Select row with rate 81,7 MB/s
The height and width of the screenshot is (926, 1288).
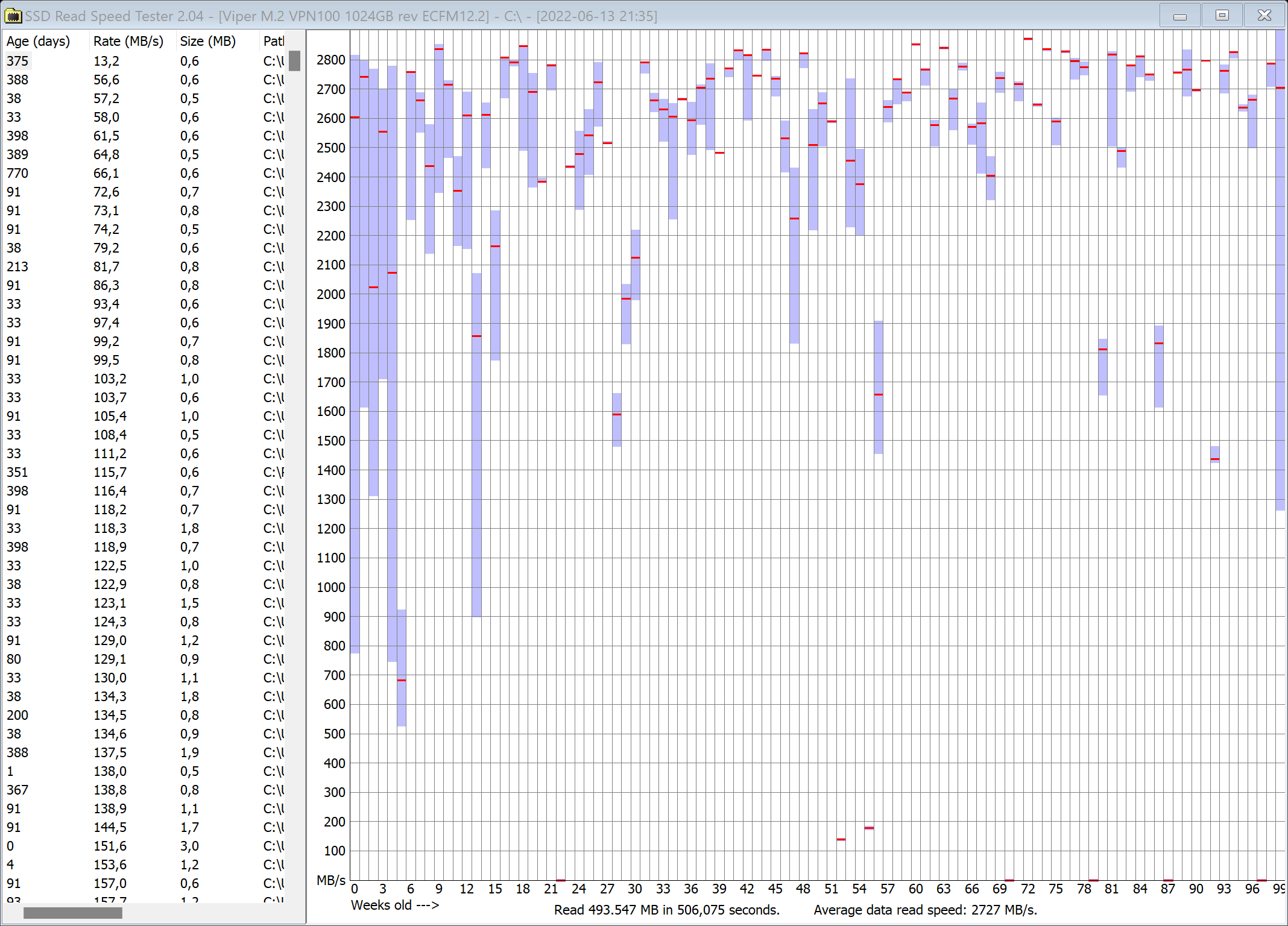(x=107, y=266)
